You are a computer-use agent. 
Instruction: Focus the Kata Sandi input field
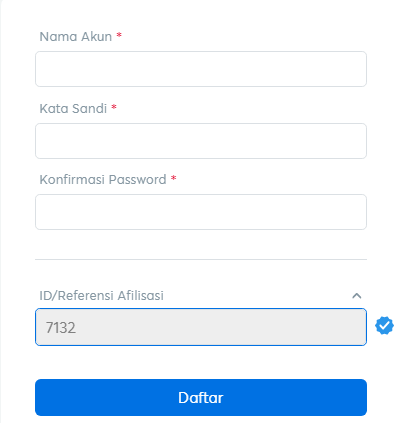[201, 141]
